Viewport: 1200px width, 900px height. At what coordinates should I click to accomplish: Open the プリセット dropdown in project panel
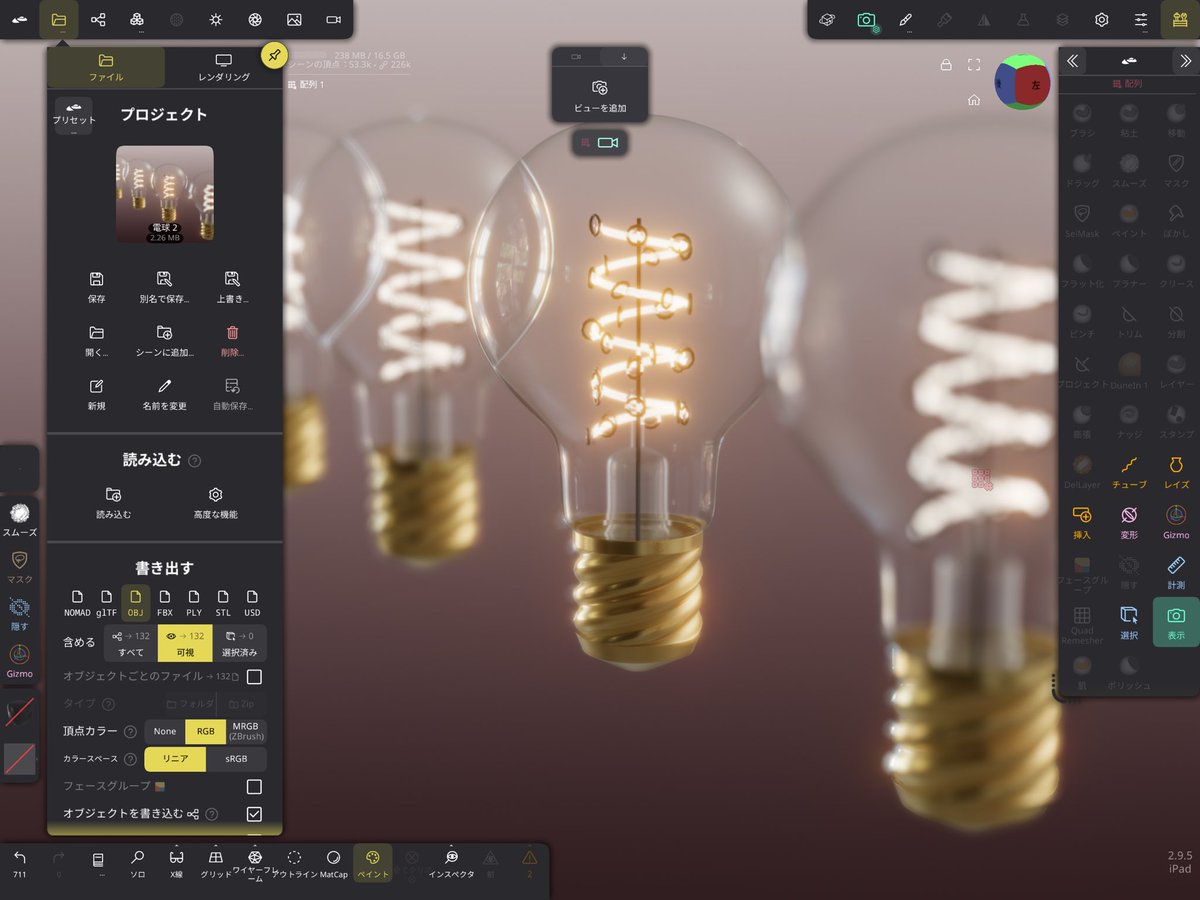click(74, 115)
